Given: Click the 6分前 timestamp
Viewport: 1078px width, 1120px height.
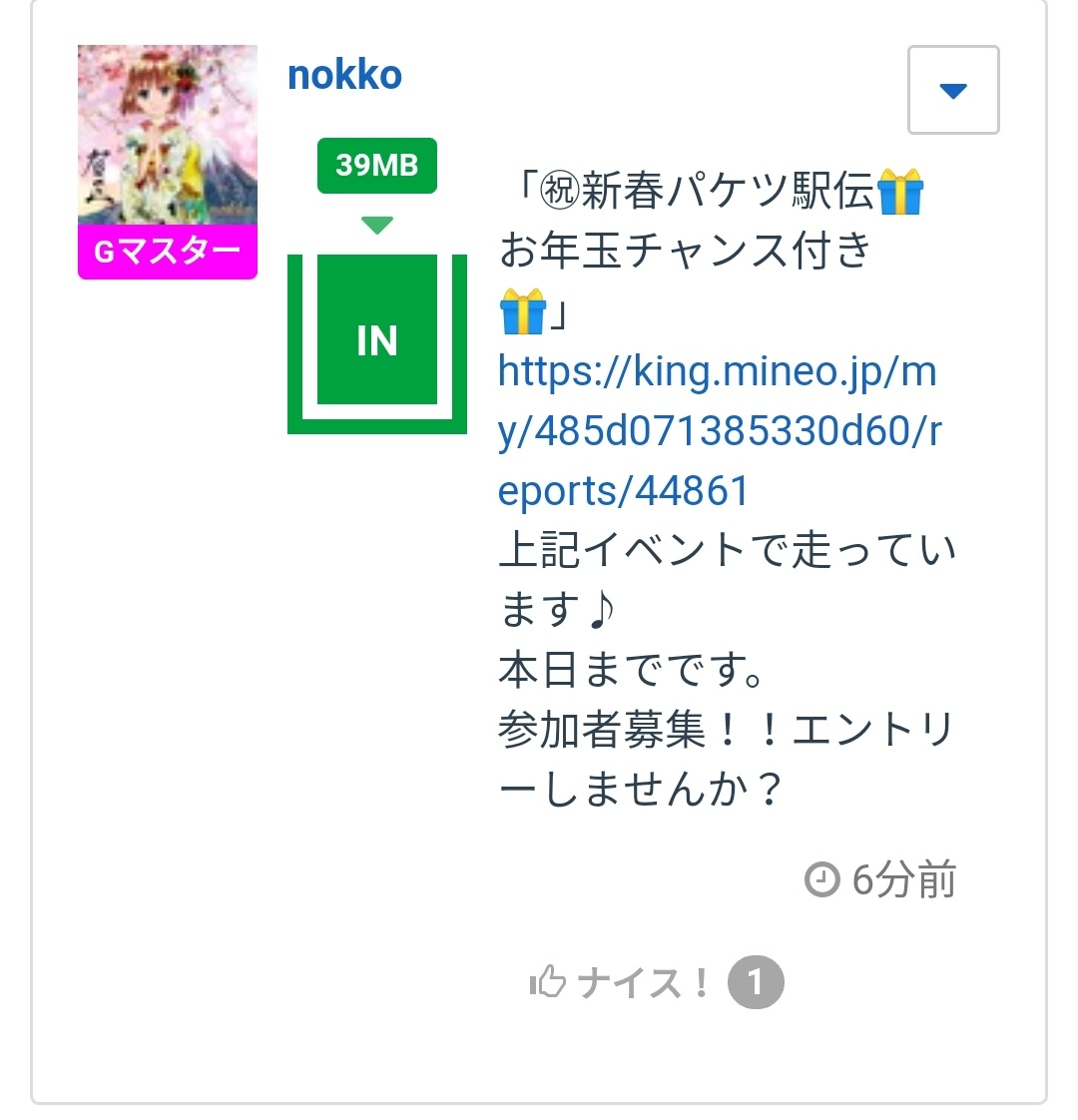Looking at the screenshot, I should tap(903, 880).
